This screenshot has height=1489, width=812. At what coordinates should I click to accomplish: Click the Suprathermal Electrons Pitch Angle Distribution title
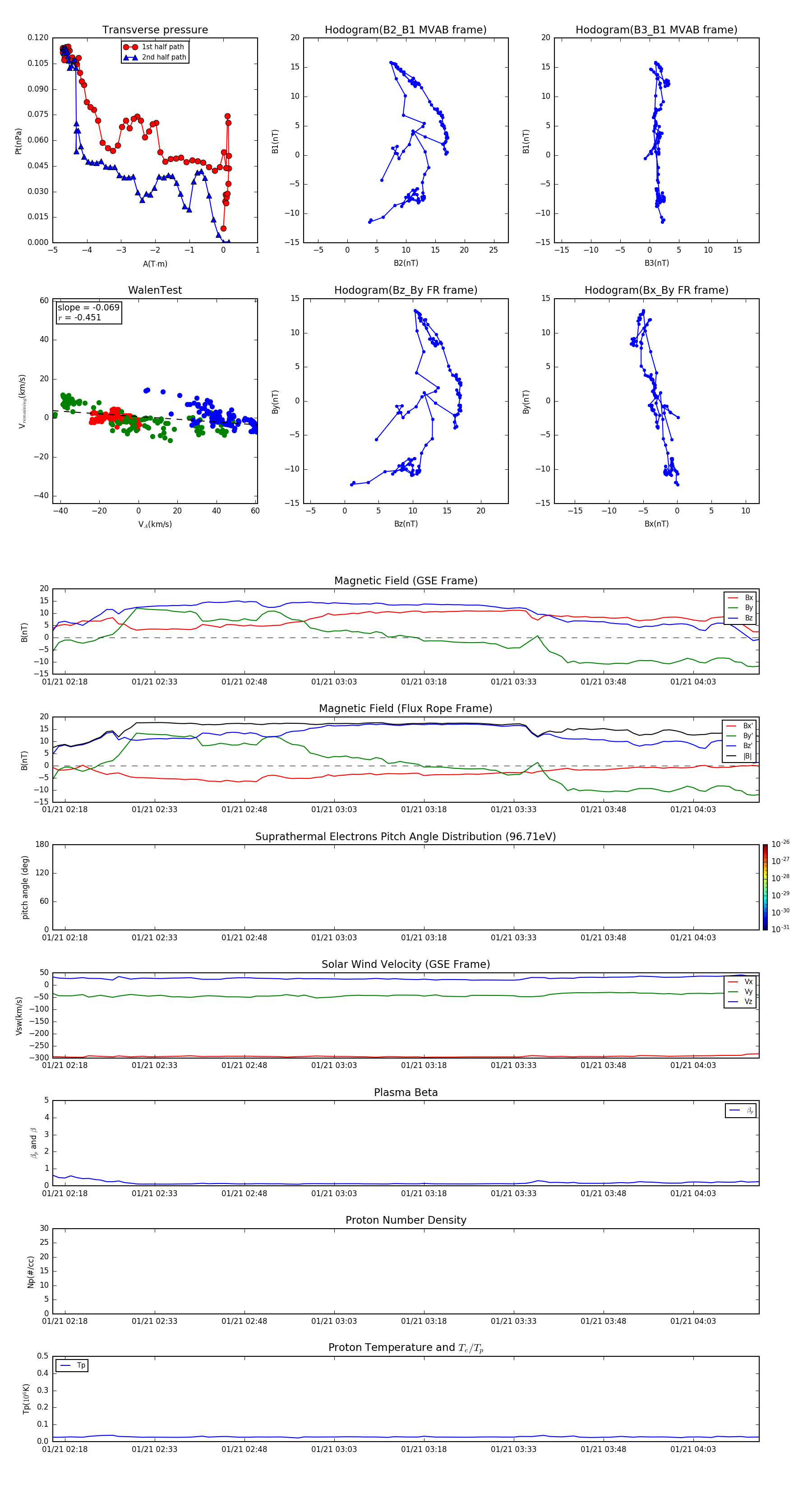pyautogui.click(x=406, y=837)
